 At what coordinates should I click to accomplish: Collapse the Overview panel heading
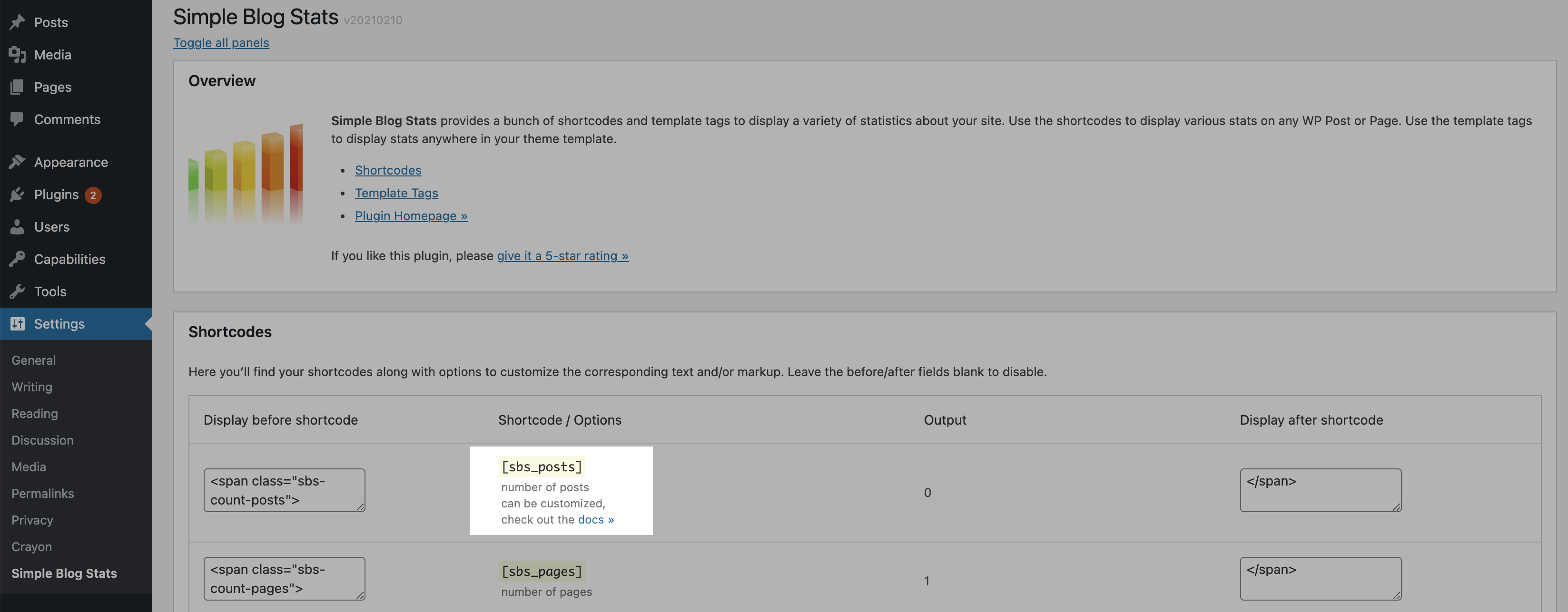[x=222, y=81]
